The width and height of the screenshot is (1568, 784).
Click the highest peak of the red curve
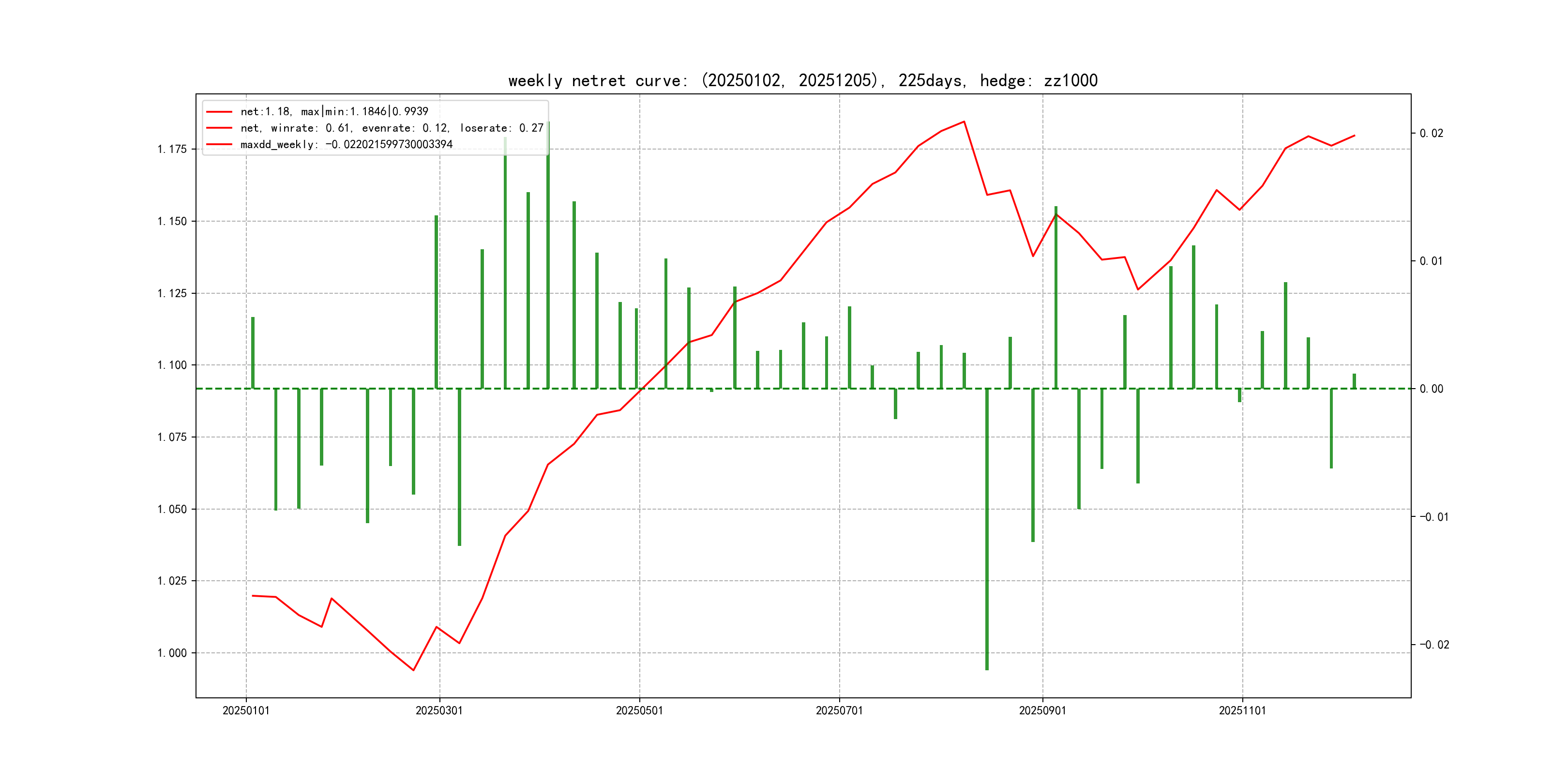tap(964, 122)
